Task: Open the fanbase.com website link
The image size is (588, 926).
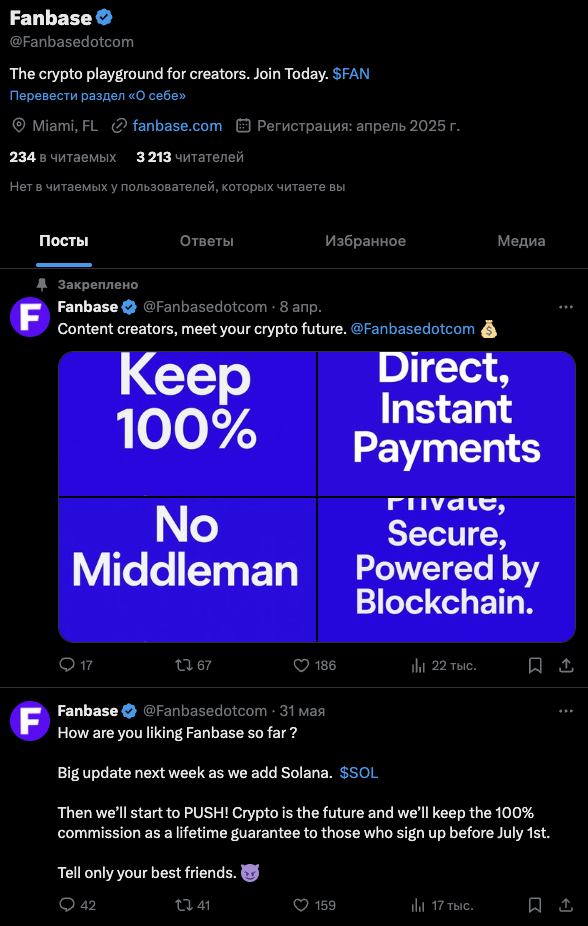Action: click(177, 126)
